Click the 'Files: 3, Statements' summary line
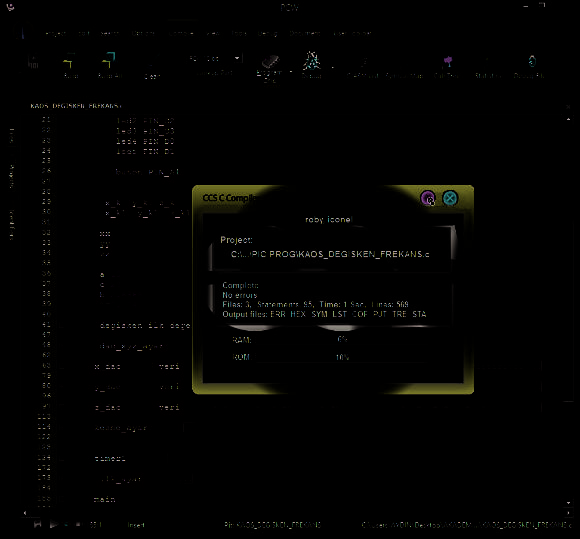 point(315,304)
